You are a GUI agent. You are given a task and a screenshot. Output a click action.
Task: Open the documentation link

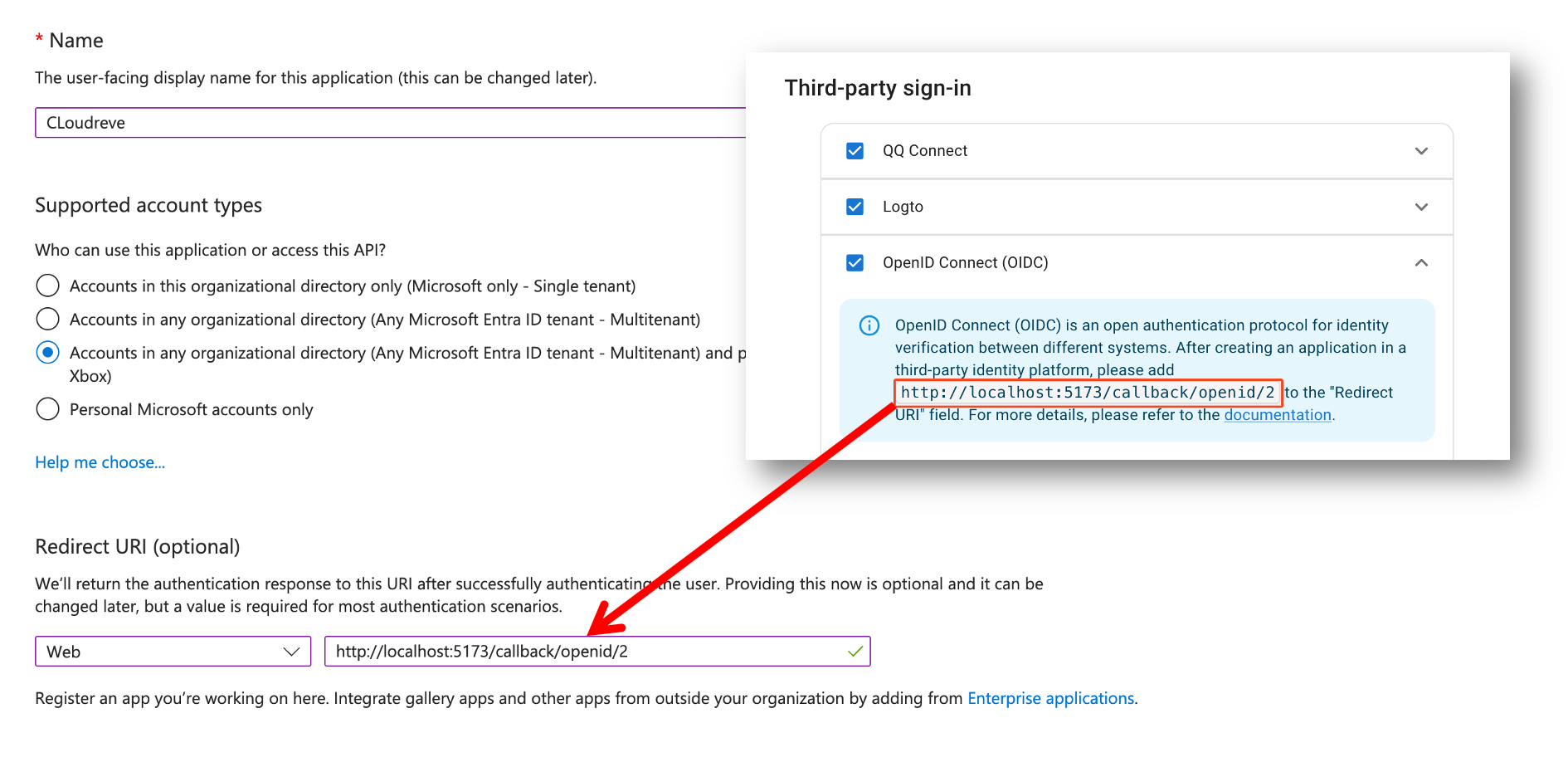[1277, 414]
